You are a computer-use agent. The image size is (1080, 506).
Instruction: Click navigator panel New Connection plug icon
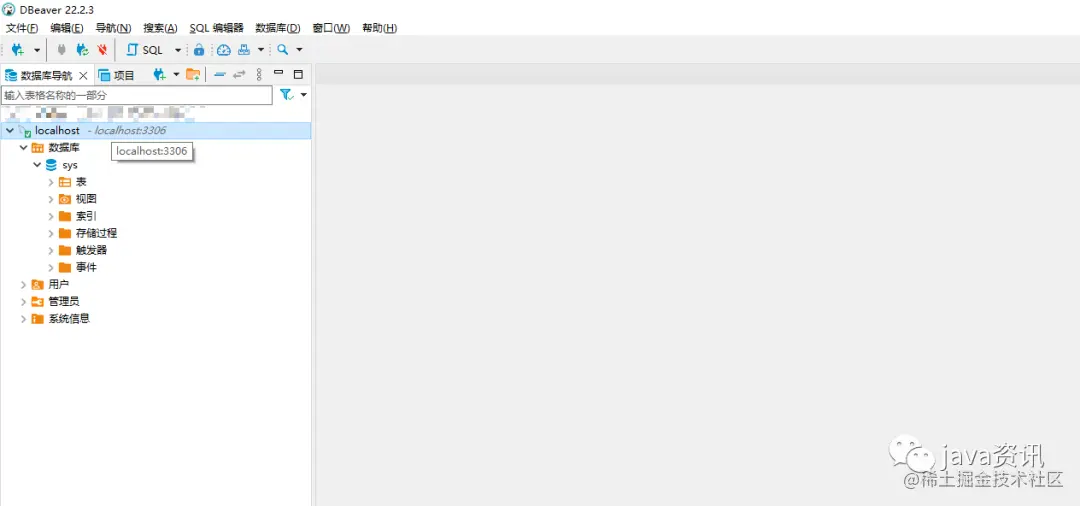tap(160, 74)
